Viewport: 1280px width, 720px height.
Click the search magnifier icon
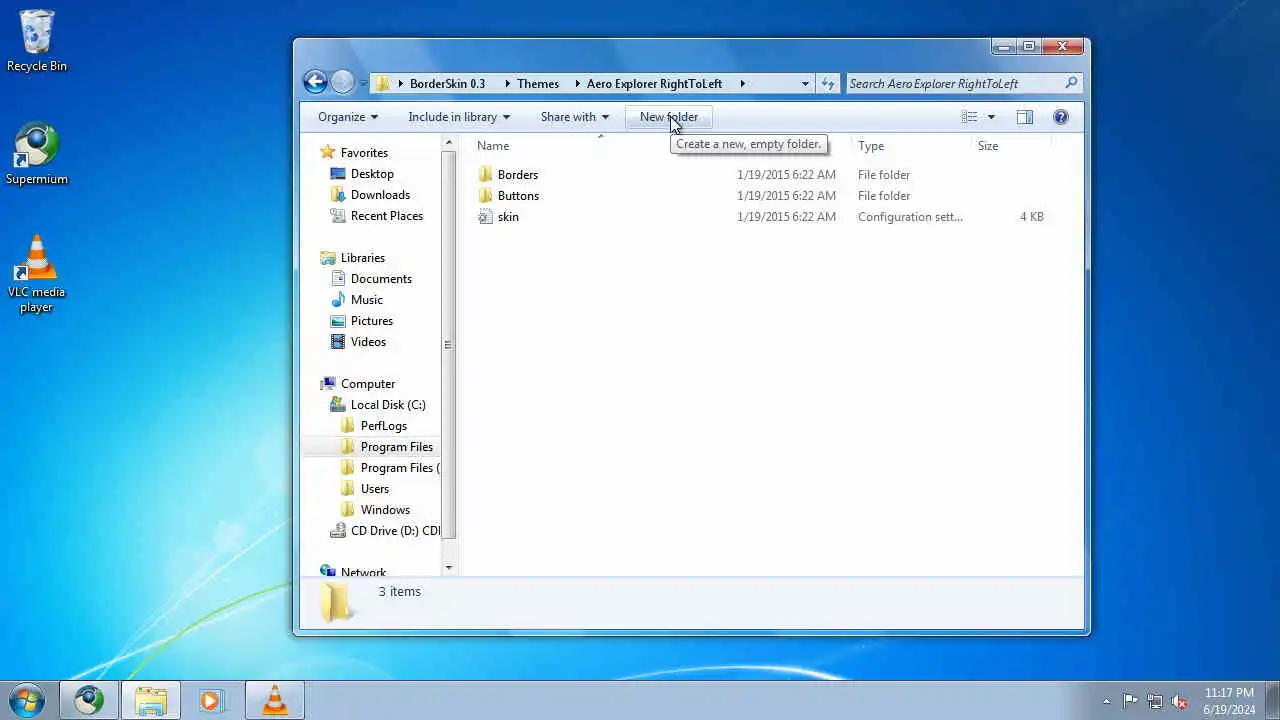click(x=1071, y=83)
